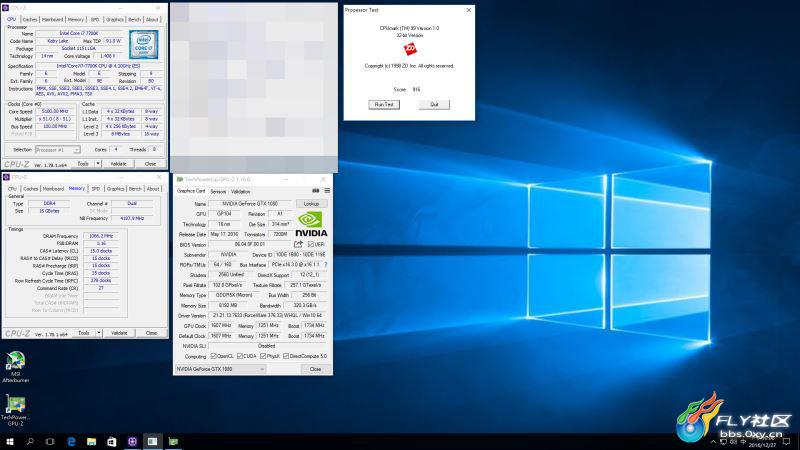Open Windows Store from the taskbar
The image size is (800, 450).
point(112,441)
